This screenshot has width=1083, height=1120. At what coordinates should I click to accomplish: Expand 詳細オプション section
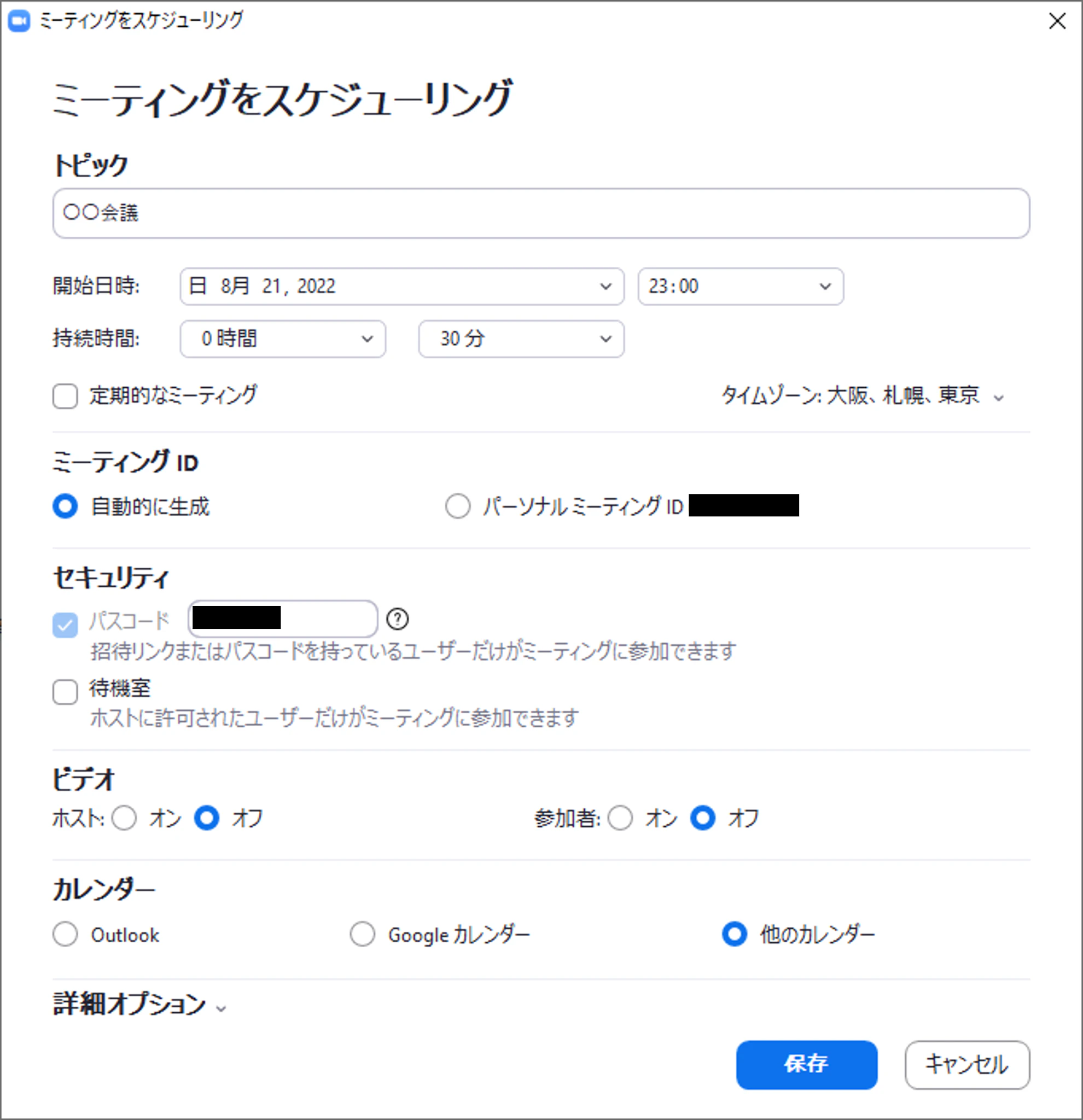pyautogui.click(x=139, y=1004)
